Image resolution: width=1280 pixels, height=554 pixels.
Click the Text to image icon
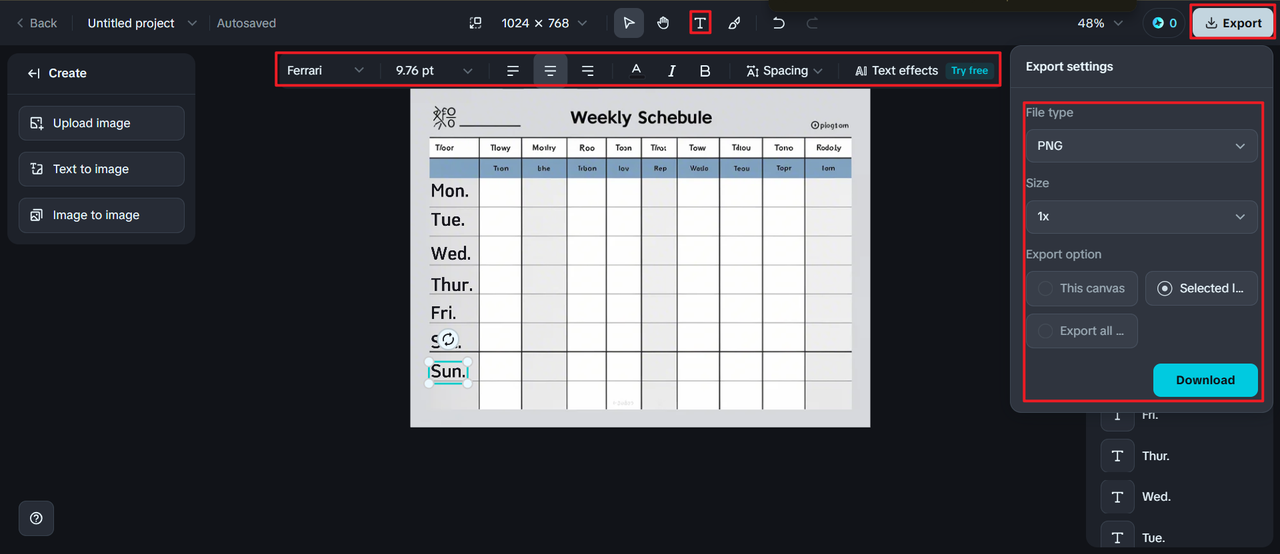click(37, 169)
